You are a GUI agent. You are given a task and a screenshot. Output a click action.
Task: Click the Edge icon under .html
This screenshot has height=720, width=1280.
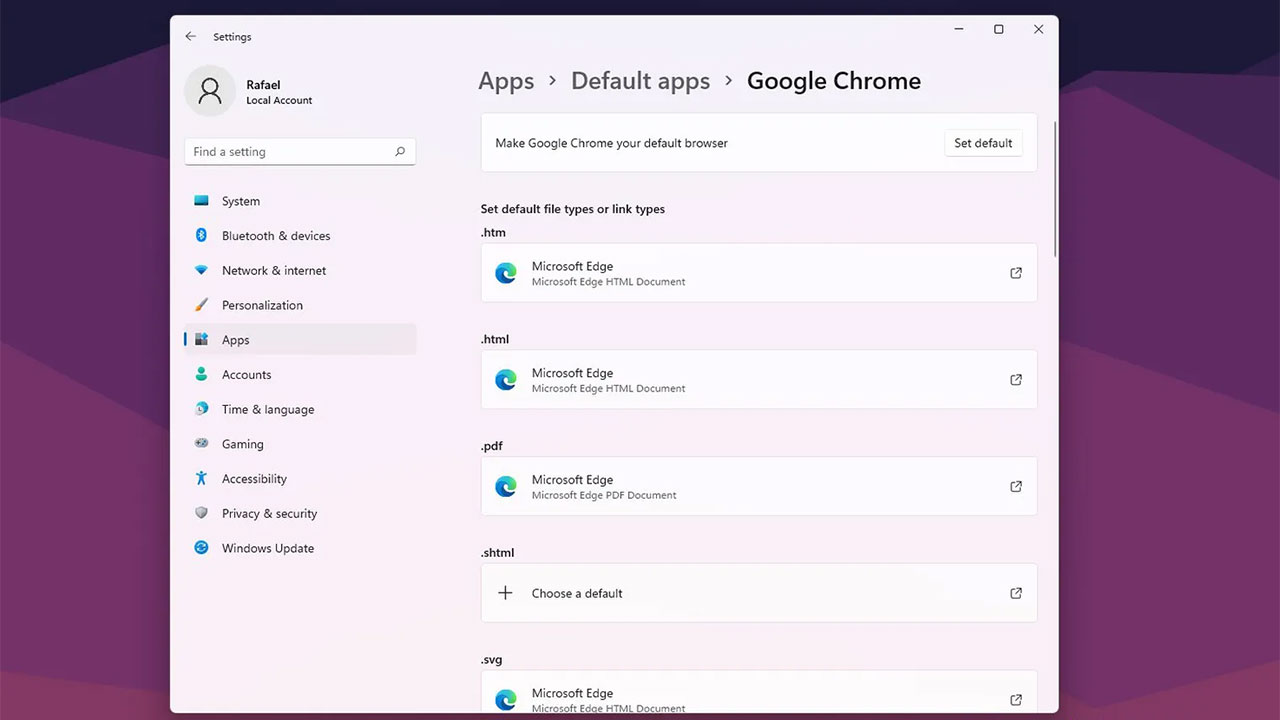[506, 380]
